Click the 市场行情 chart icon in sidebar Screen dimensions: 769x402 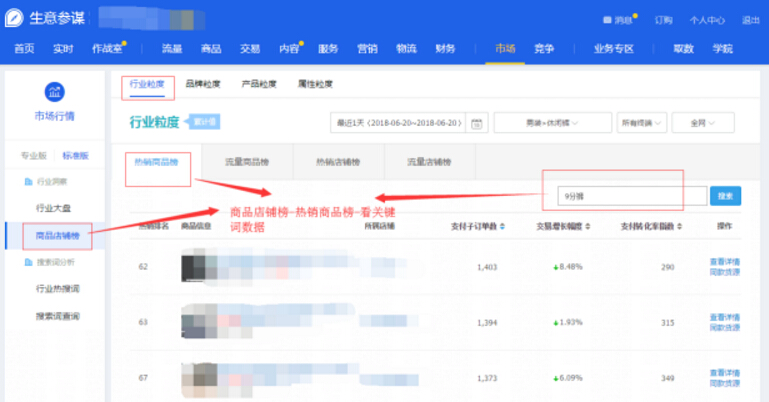coord(55,91)
